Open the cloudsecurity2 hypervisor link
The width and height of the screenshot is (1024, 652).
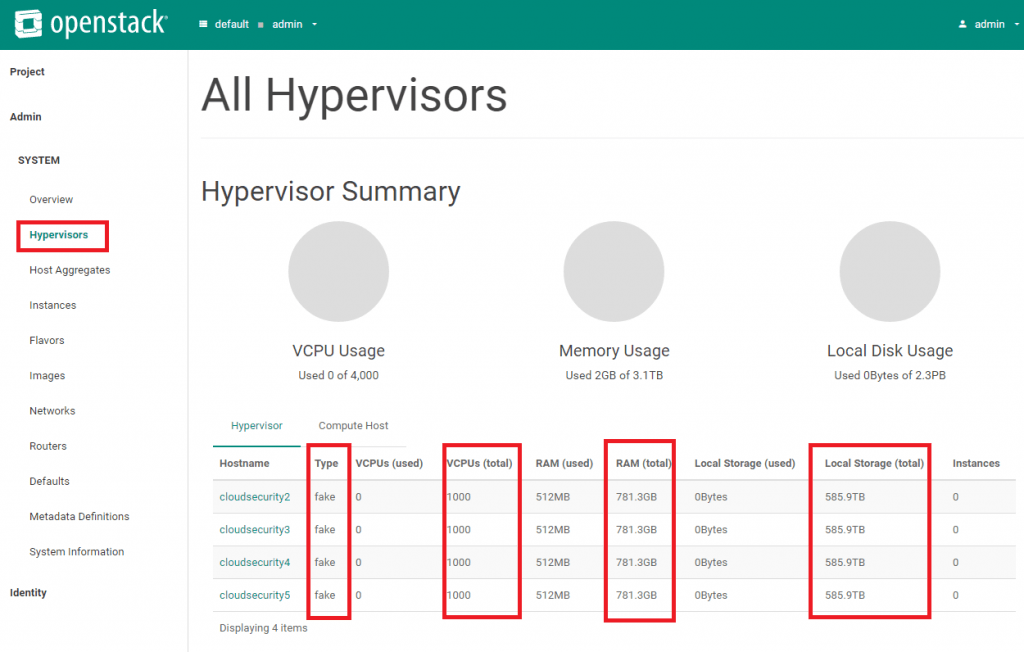(x=255, y=497)
